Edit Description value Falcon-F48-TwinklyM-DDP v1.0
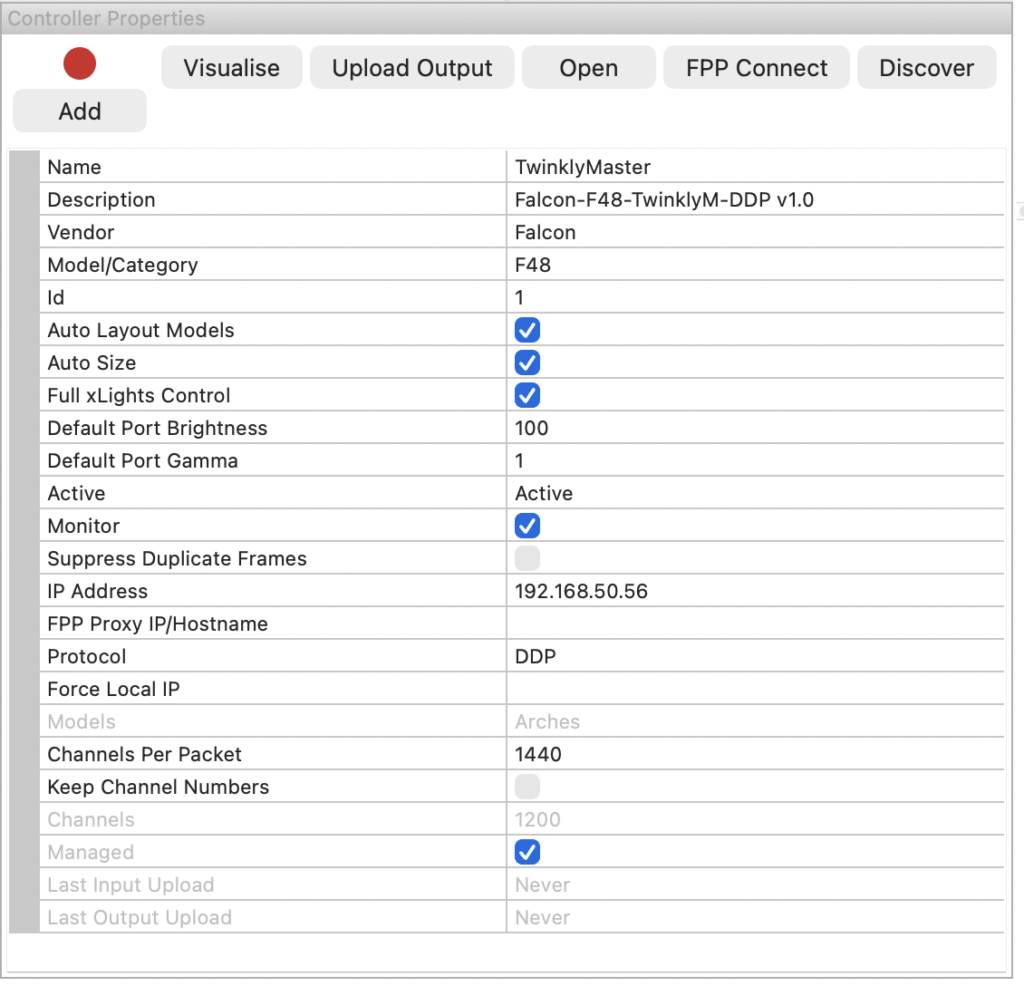1024x986 pixels. pos(756,199)
